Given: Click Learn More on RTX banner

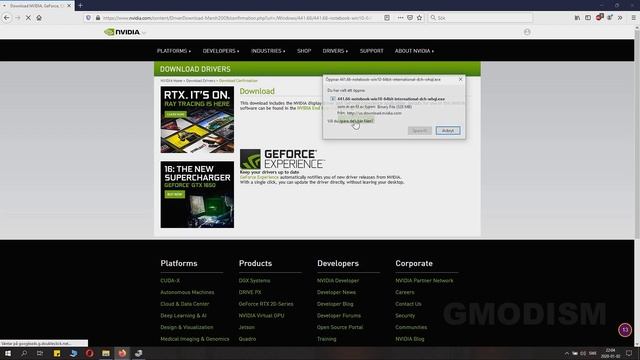Looking at the screenshot, I should pos(176,115).
